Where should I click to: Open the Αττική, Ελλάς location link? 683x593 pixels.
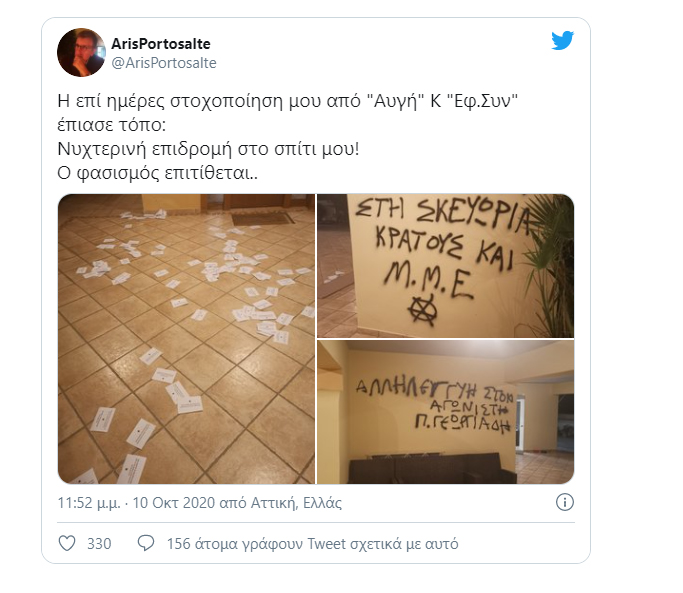[296, 503]
